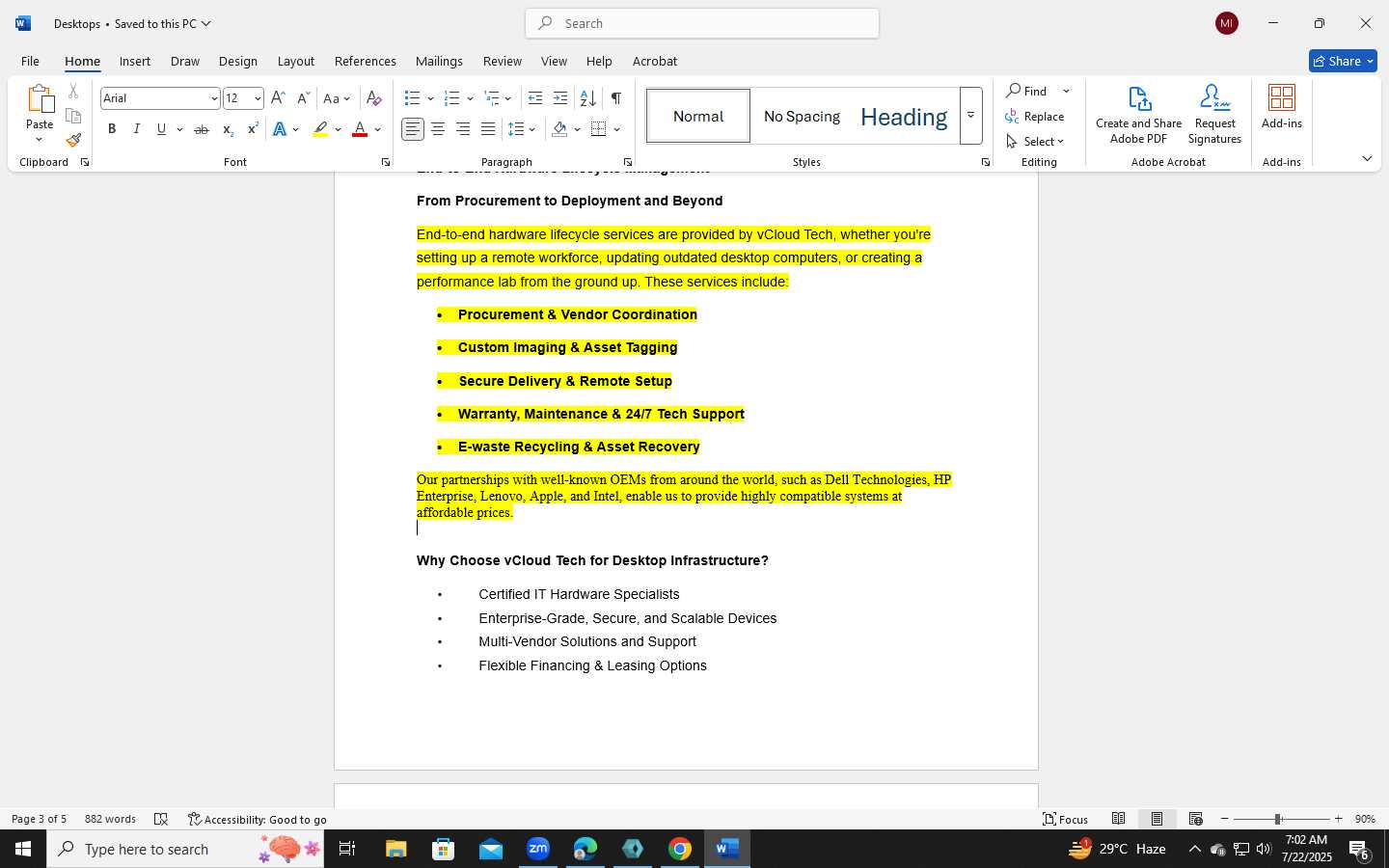Toggle Subscript formatting
This screenshot has width=1389, height=868.
(x=228, y=129)
